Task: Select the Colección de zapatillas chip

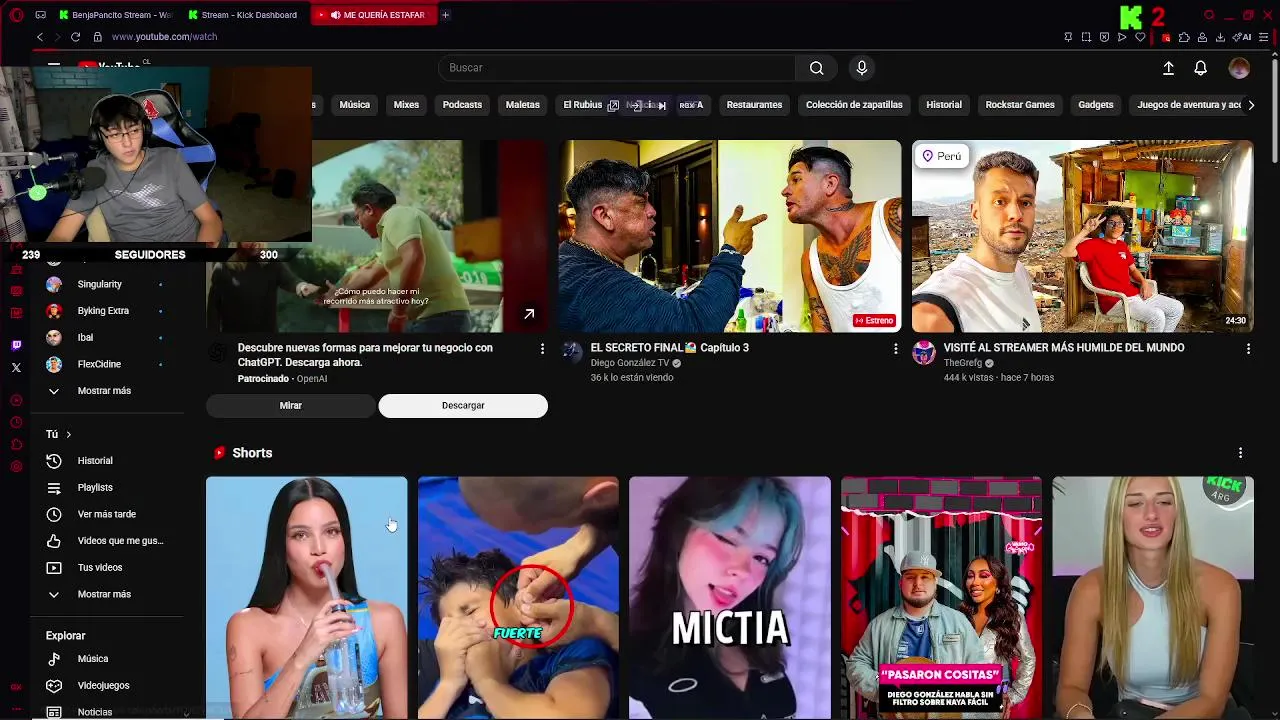Action: pos(854,105)
